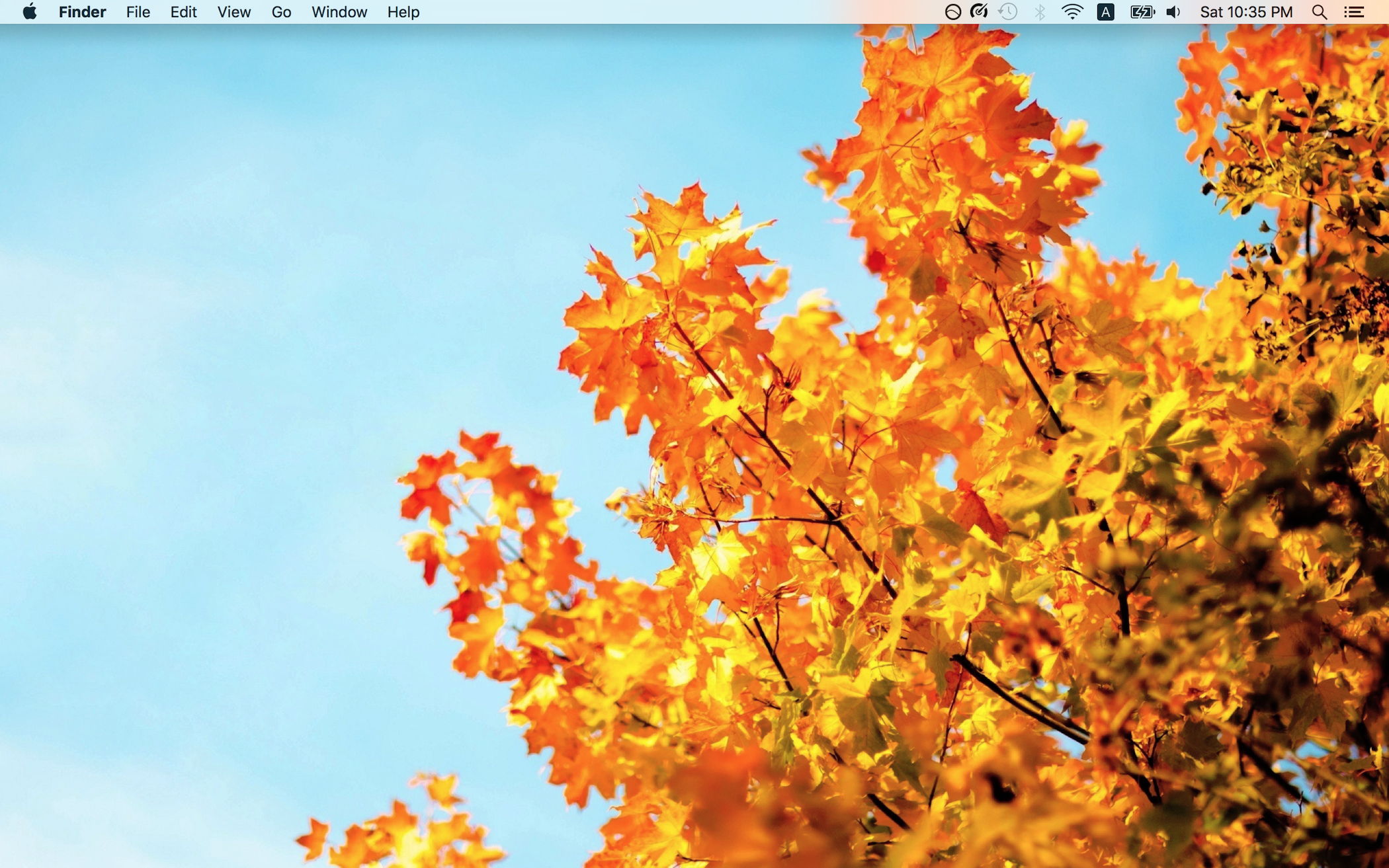The image size is (1389, 868).
Task: Show the battery status menu
Action: [1142, 12]
